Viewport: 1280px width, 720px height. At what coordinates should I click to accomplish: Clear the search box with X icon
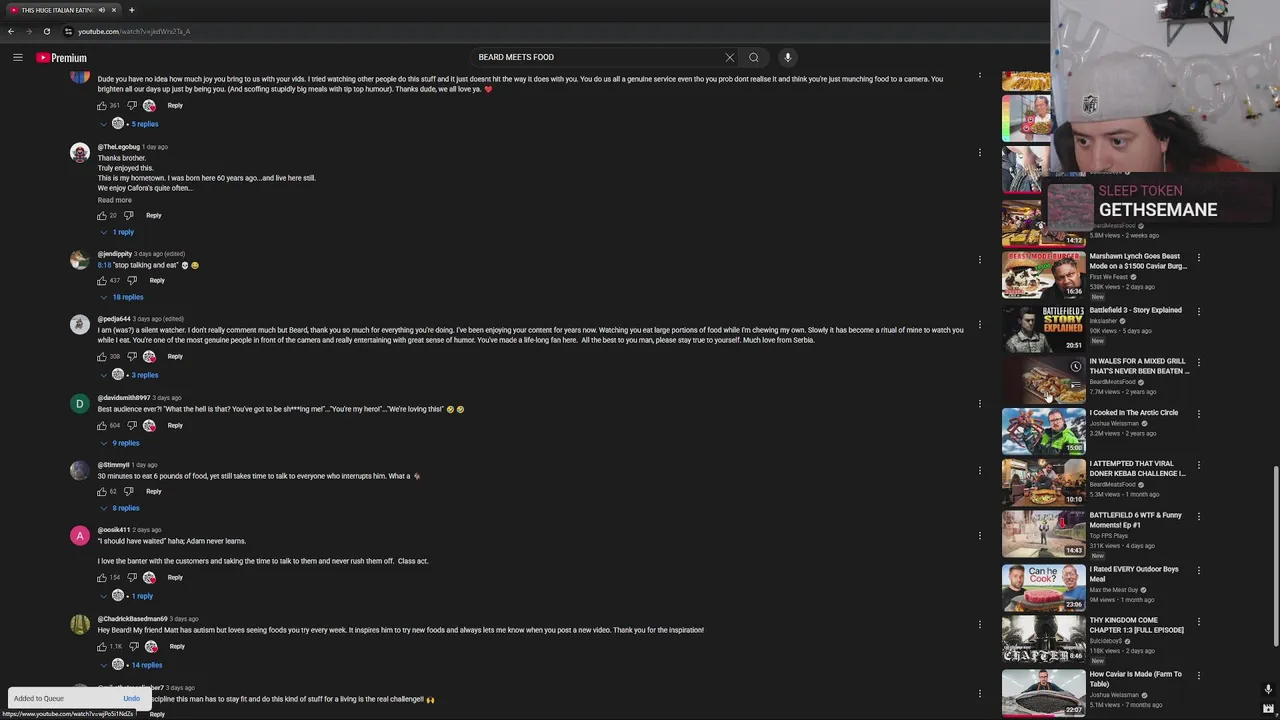point(730,57)
